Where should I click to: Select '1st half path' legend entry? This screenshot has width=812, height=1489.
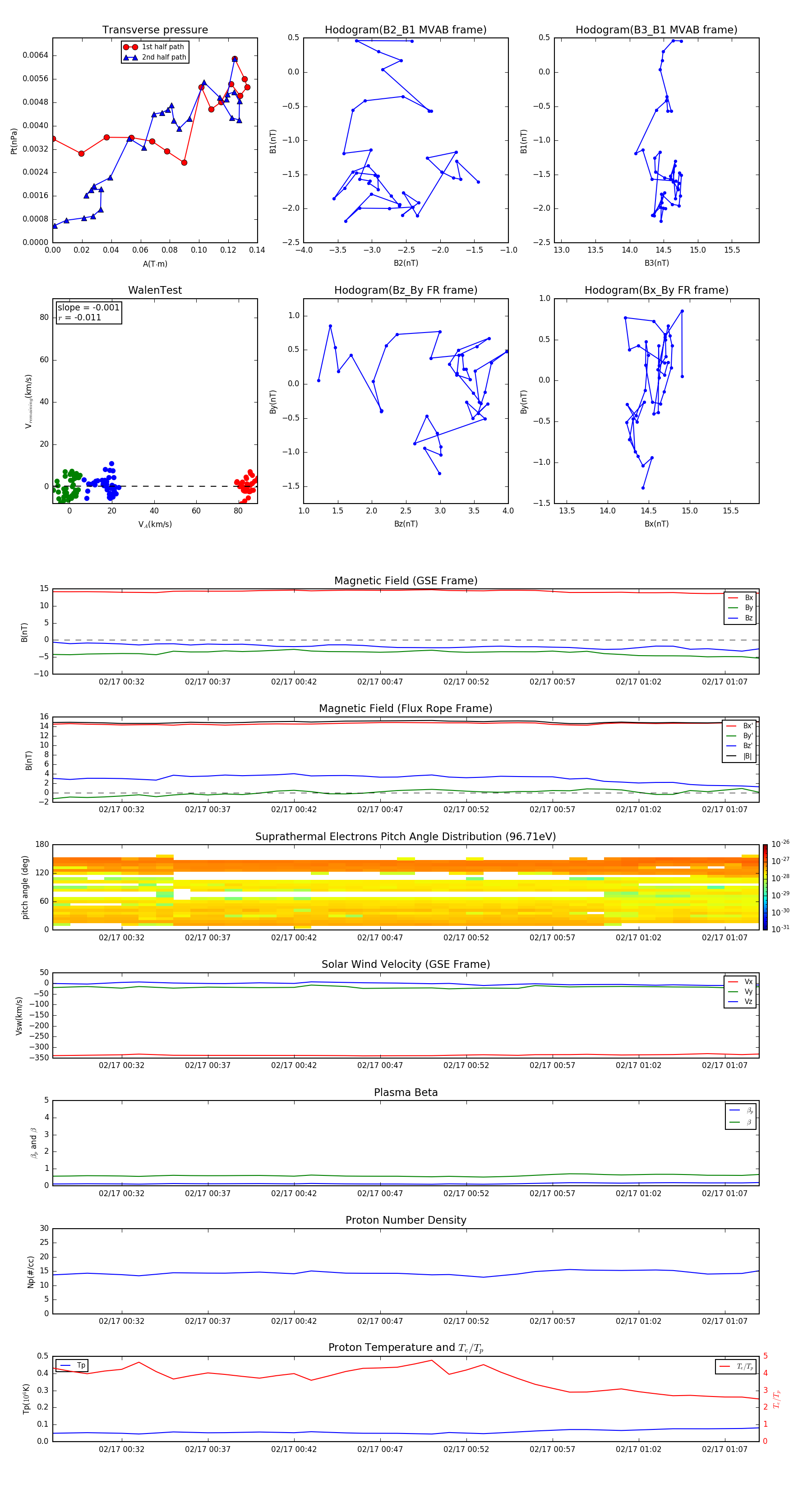(x=154, y=47)
